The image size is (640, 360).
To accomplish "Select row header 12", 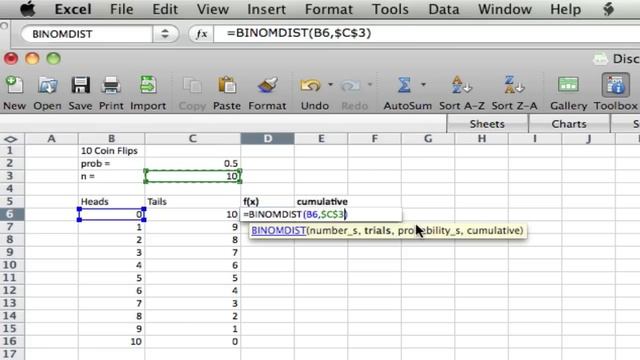I will (11, 291).
